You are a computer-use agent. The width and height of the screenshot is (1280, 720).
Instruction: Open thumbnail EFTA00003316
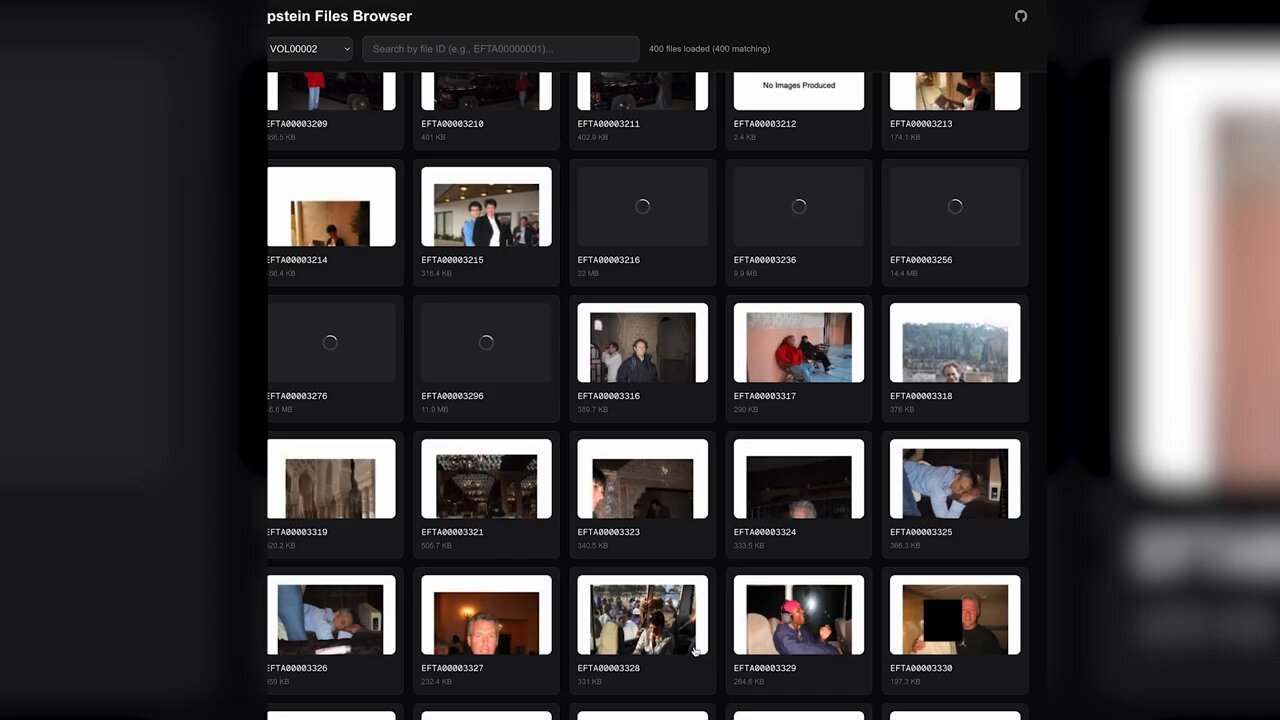point(642,342)
